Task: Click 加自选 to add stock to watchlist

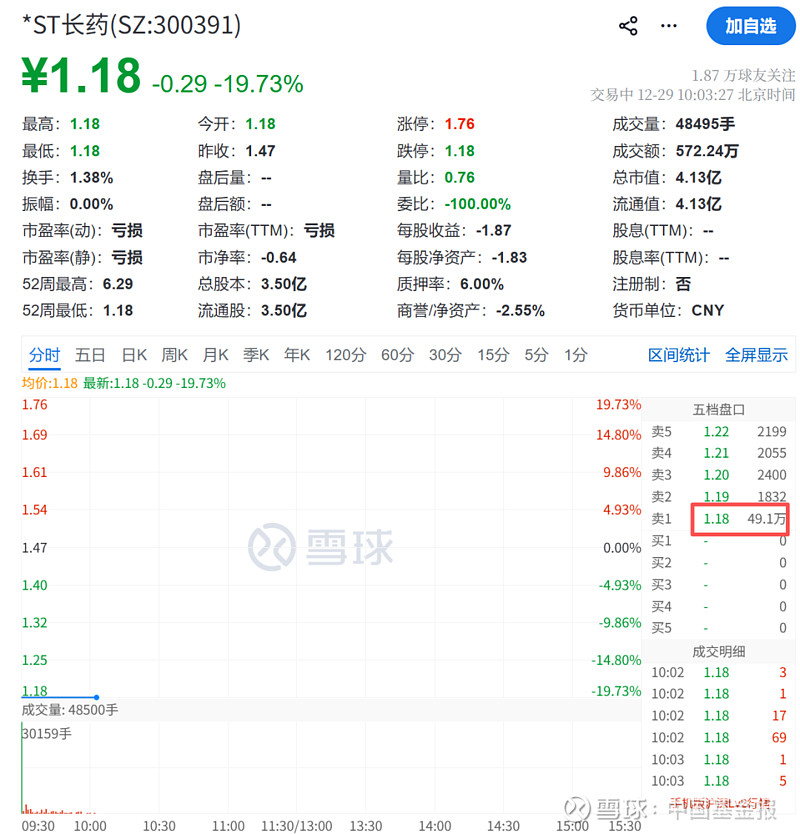Action: (x=751, y=26)
